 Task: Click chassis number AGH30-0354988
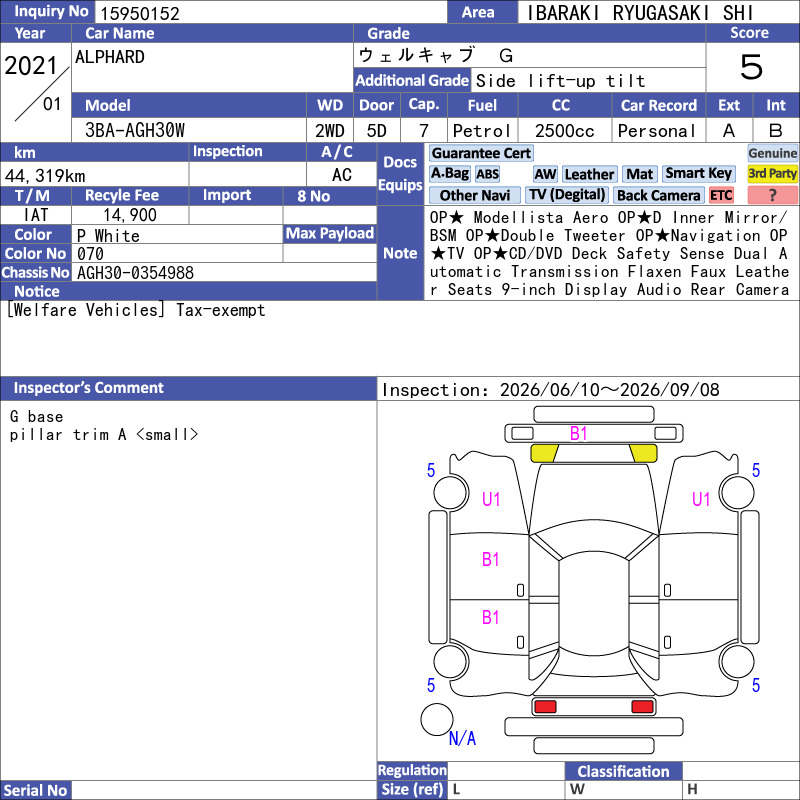[135, 272]
